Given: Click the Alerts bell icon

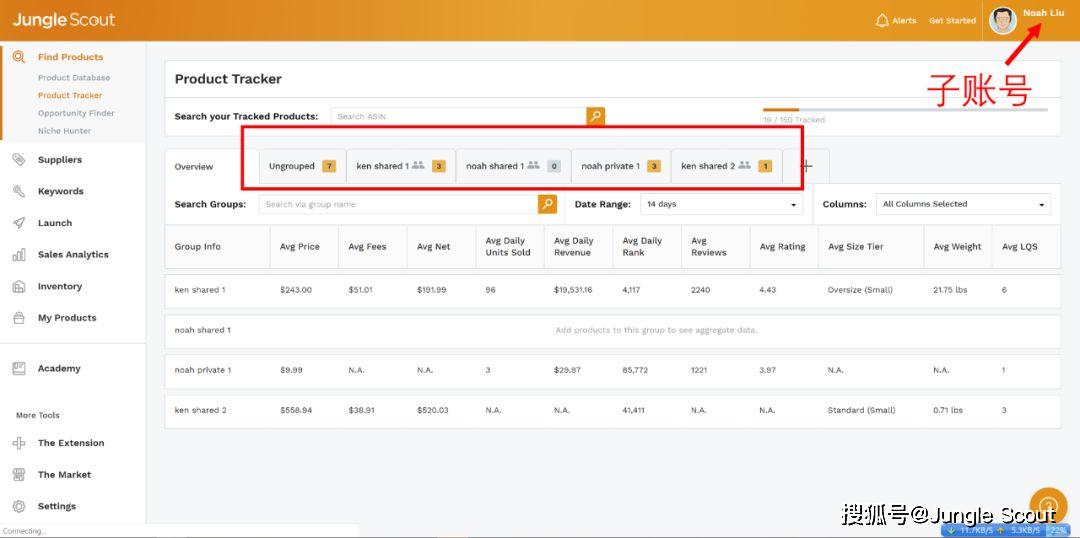Looking at the screenshot, I should [x=882, y=21].
